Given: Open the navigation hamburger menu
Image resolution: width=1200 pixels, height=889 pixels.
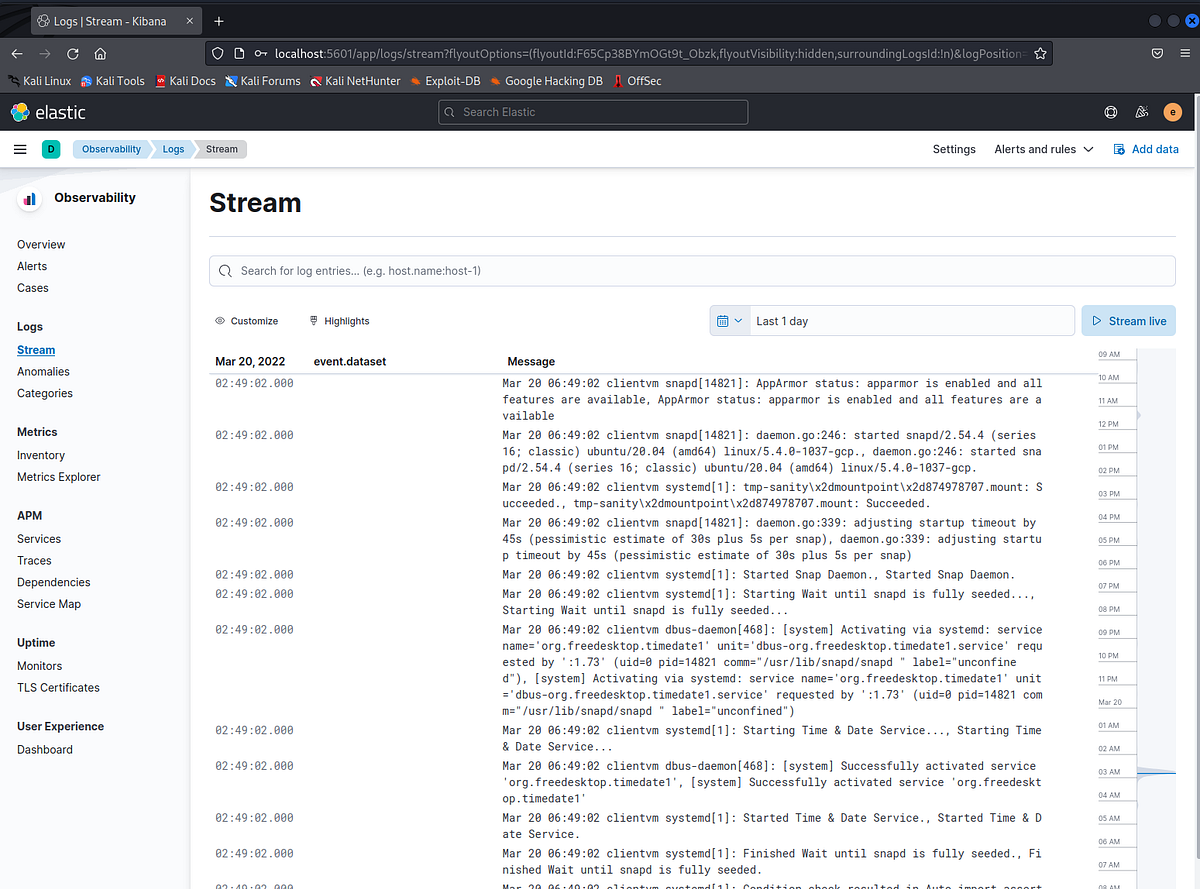Looking at the screenshot, I should pyautogui.click(x=20, y=148).
